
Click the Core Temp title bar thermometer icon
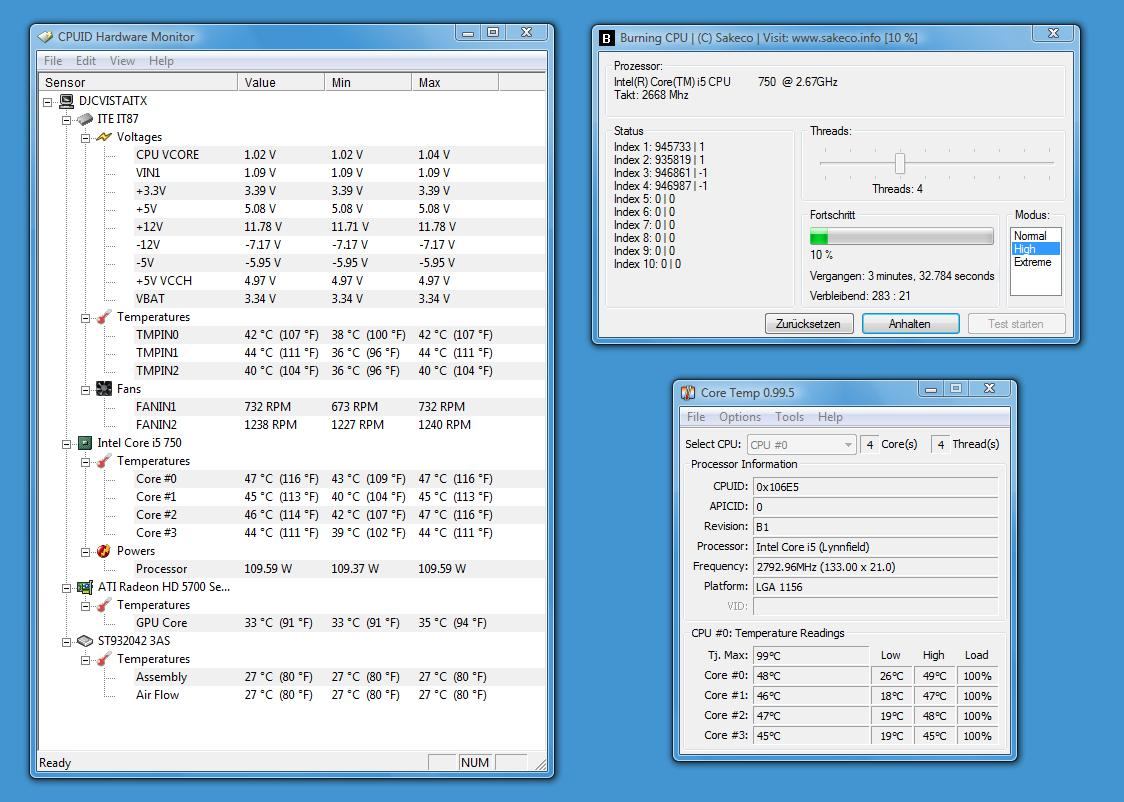click(688, 393)
